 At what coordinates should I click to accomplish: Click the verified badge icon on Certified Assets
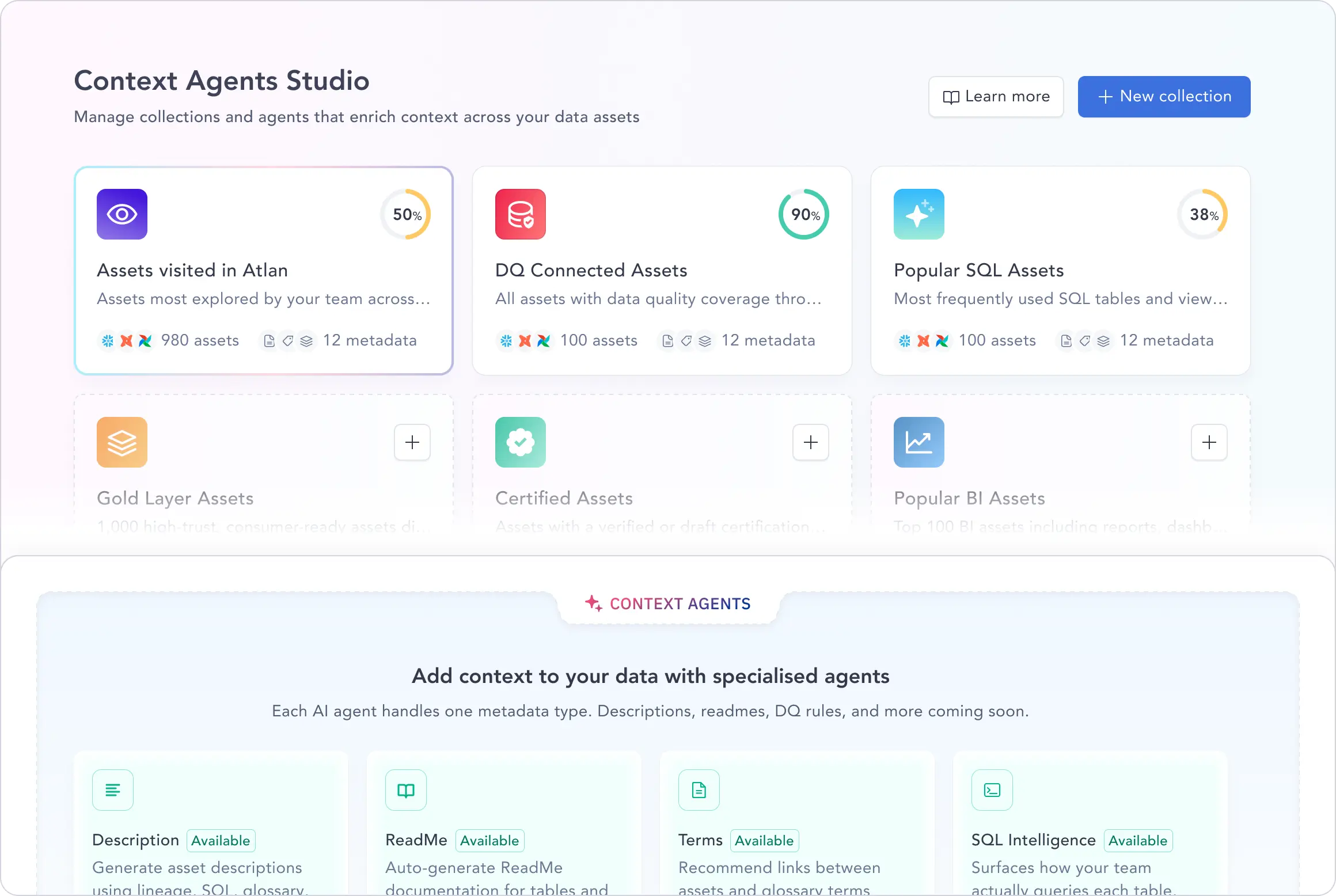tap(520, 442)
